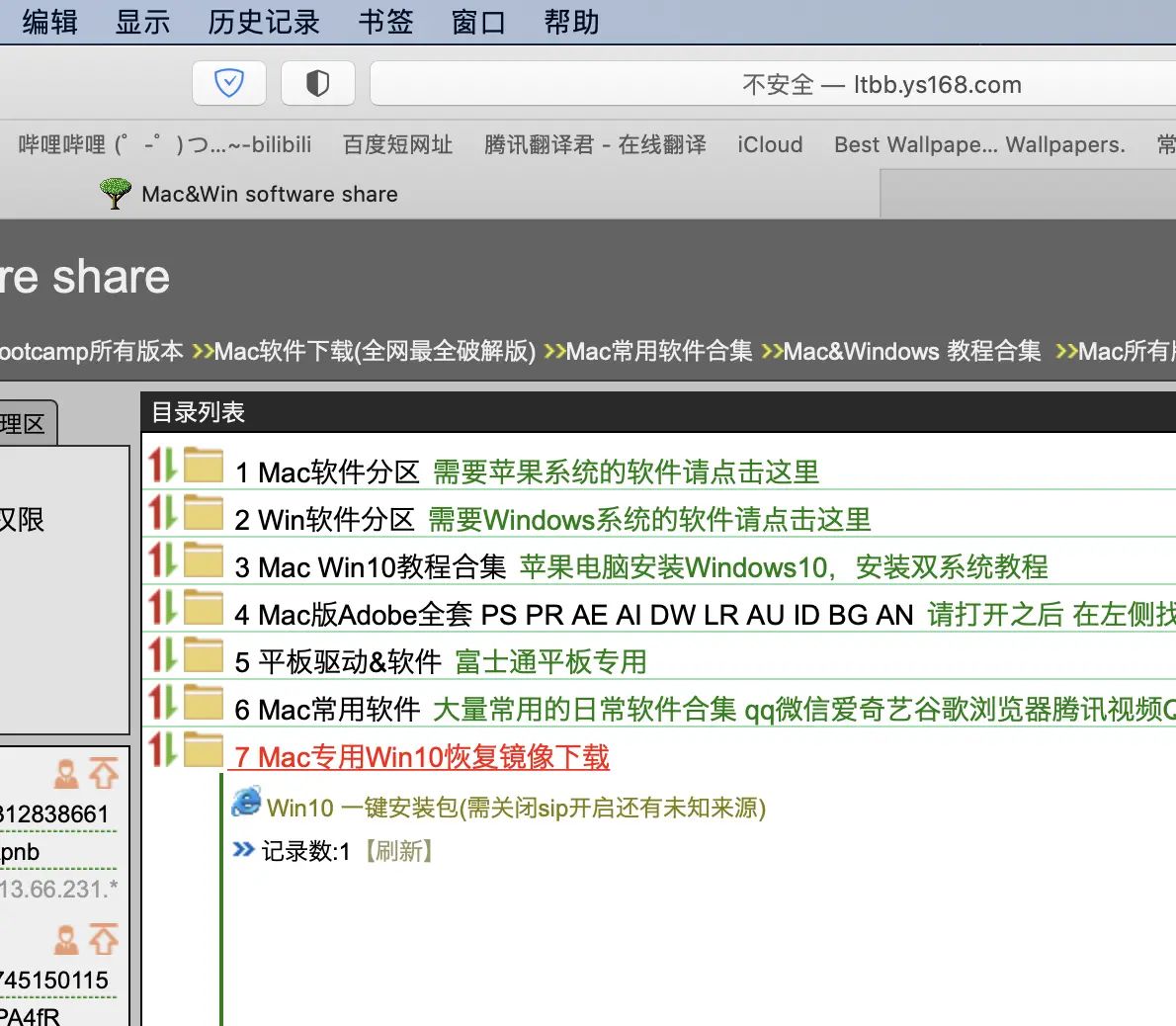Open the Win10 一键安装包 download link
Image resolution: width=1176 pixels, height=1026 pixels.
[x=516, y=808]
